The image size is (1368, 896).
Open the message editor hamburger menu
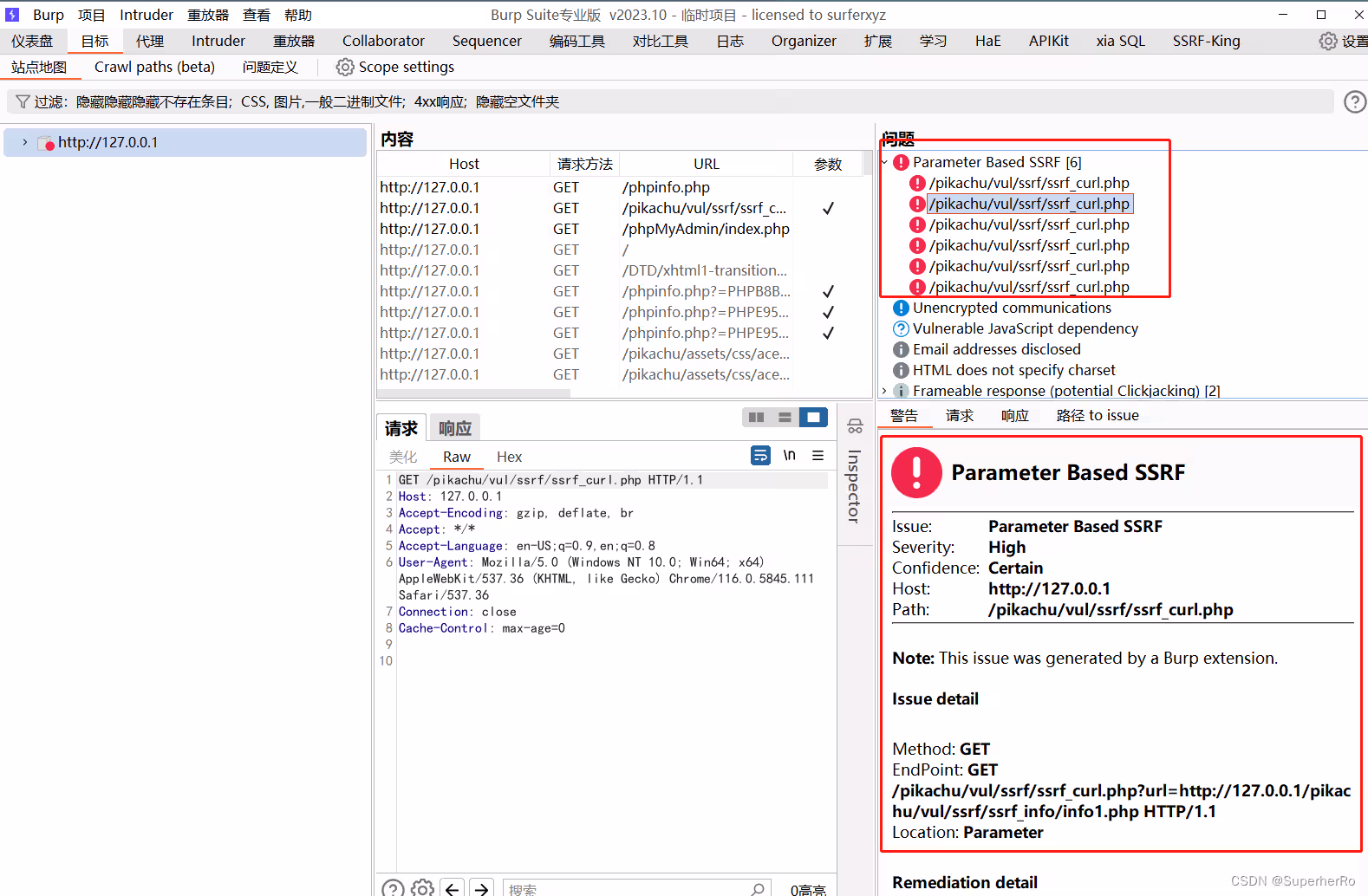click(x=818, y=456)
